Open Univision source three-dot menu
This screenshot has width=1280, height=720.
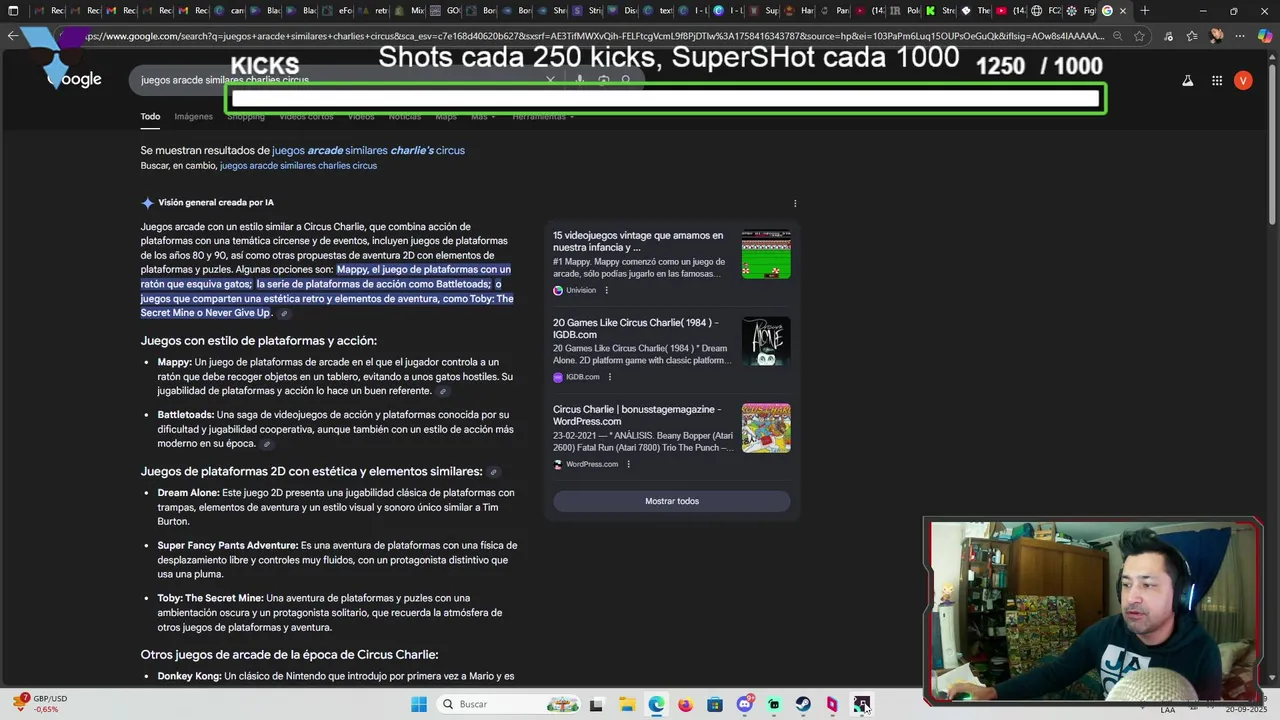click(x=606, y=290)
